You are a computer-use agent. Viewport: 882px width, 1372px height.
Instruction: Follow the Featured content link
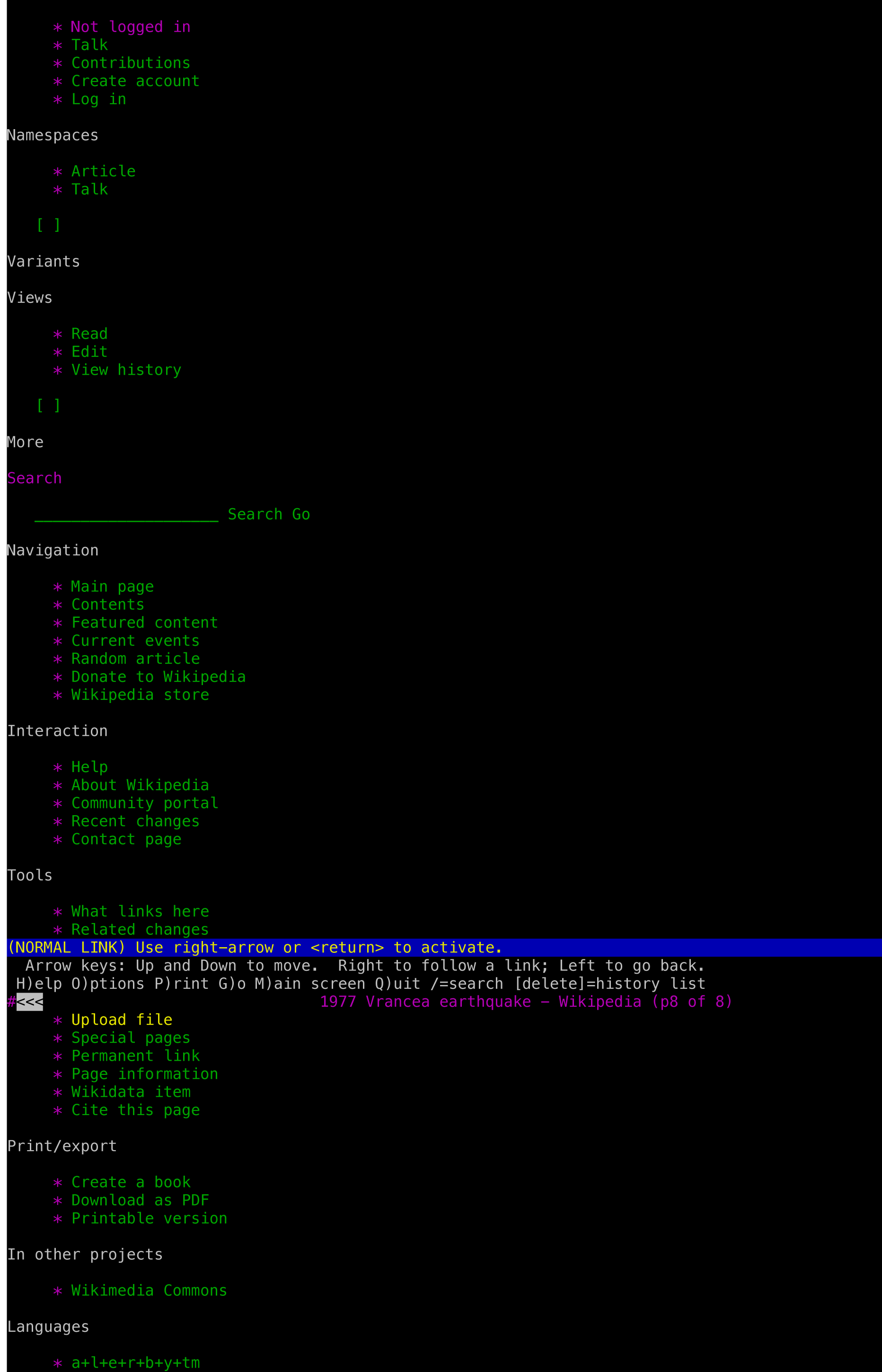144,623
